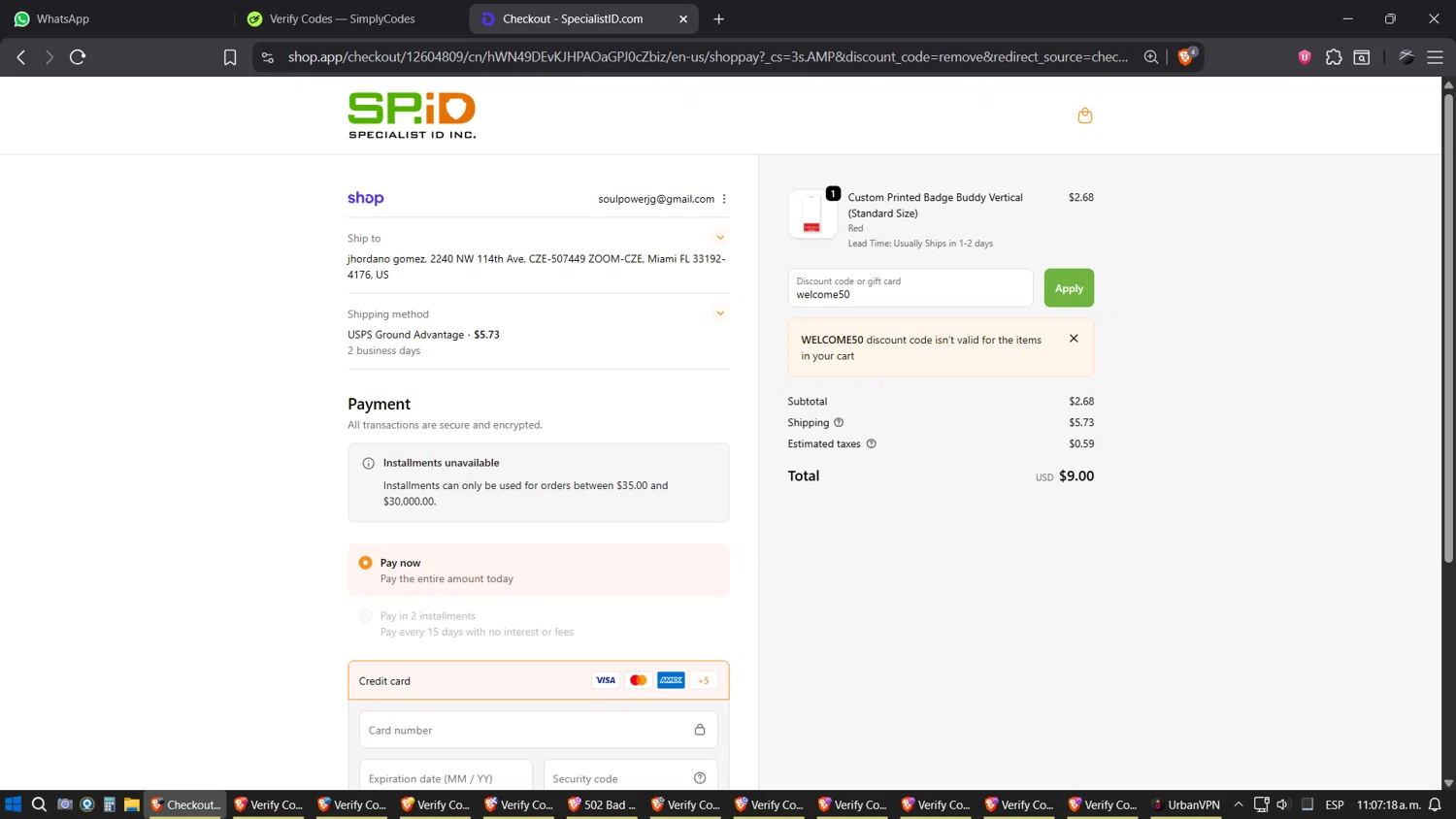
Task: Open UrbanVPN from the taskbar
Action: (1186, 804)
